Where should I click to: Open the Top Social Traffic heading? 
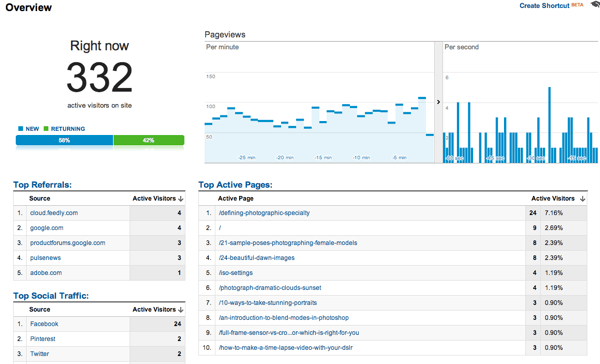(51, 296)
